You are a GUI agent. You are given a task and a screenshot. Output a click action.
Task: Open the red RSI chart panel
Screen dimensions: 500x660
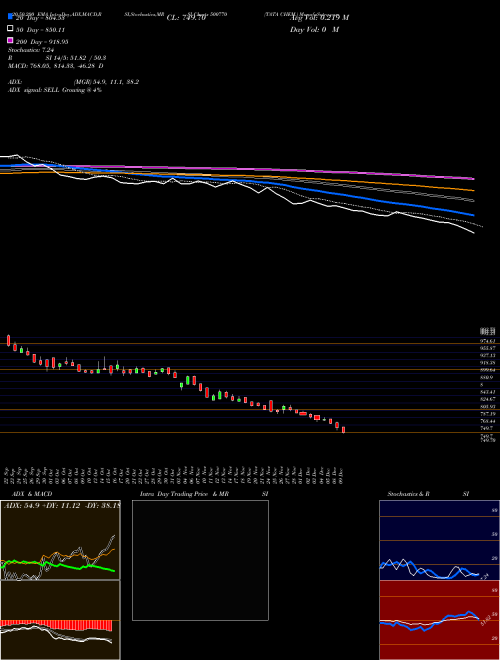click(x=439, y=620)
